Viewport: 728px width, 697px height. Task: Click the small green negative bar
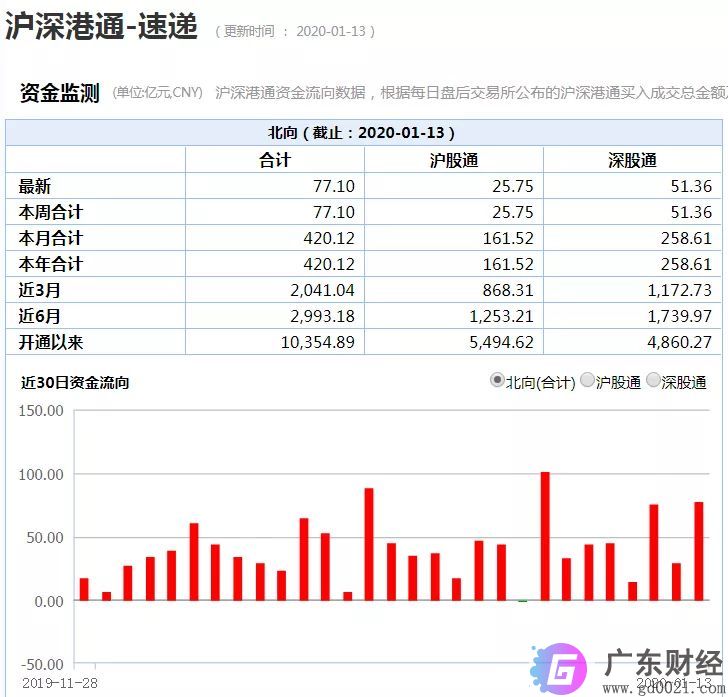[523, 601]
